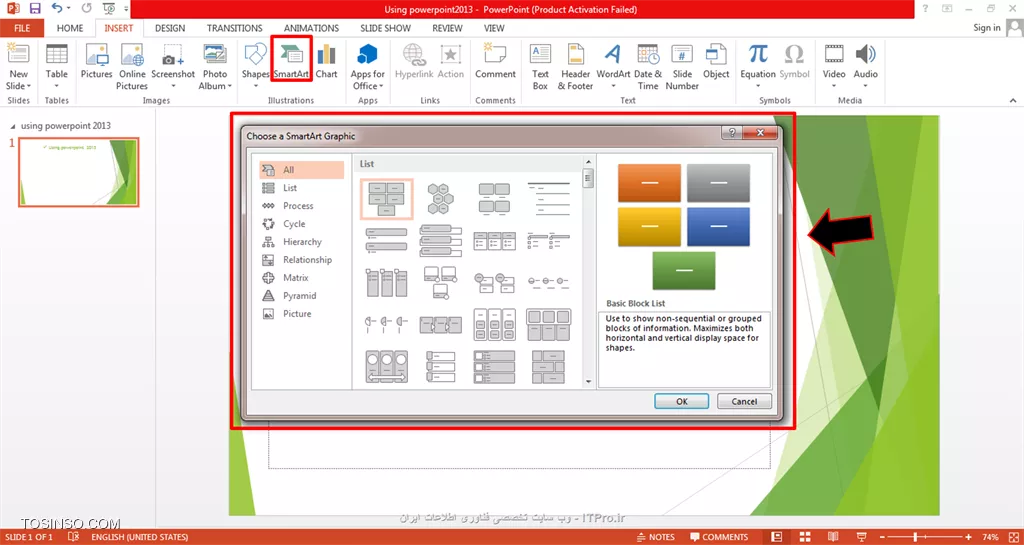The width and height of the screenshot is (1024, 545).
Task: Select the Matrix category
Action: click(302, 277)
